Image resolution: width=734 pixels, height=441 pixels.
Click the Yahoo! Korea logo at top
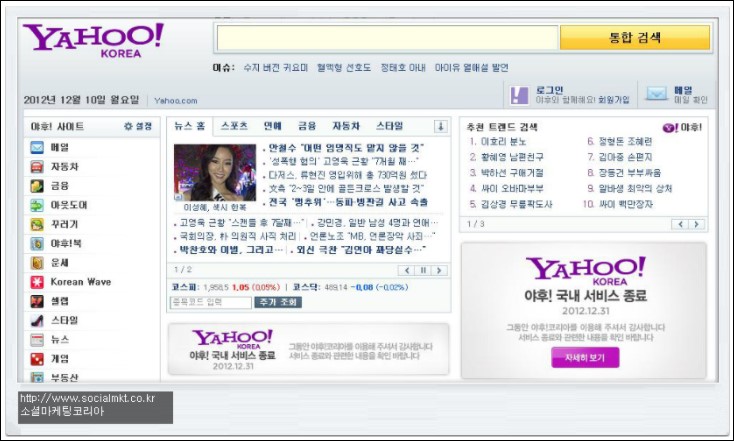tap(94, 41)
